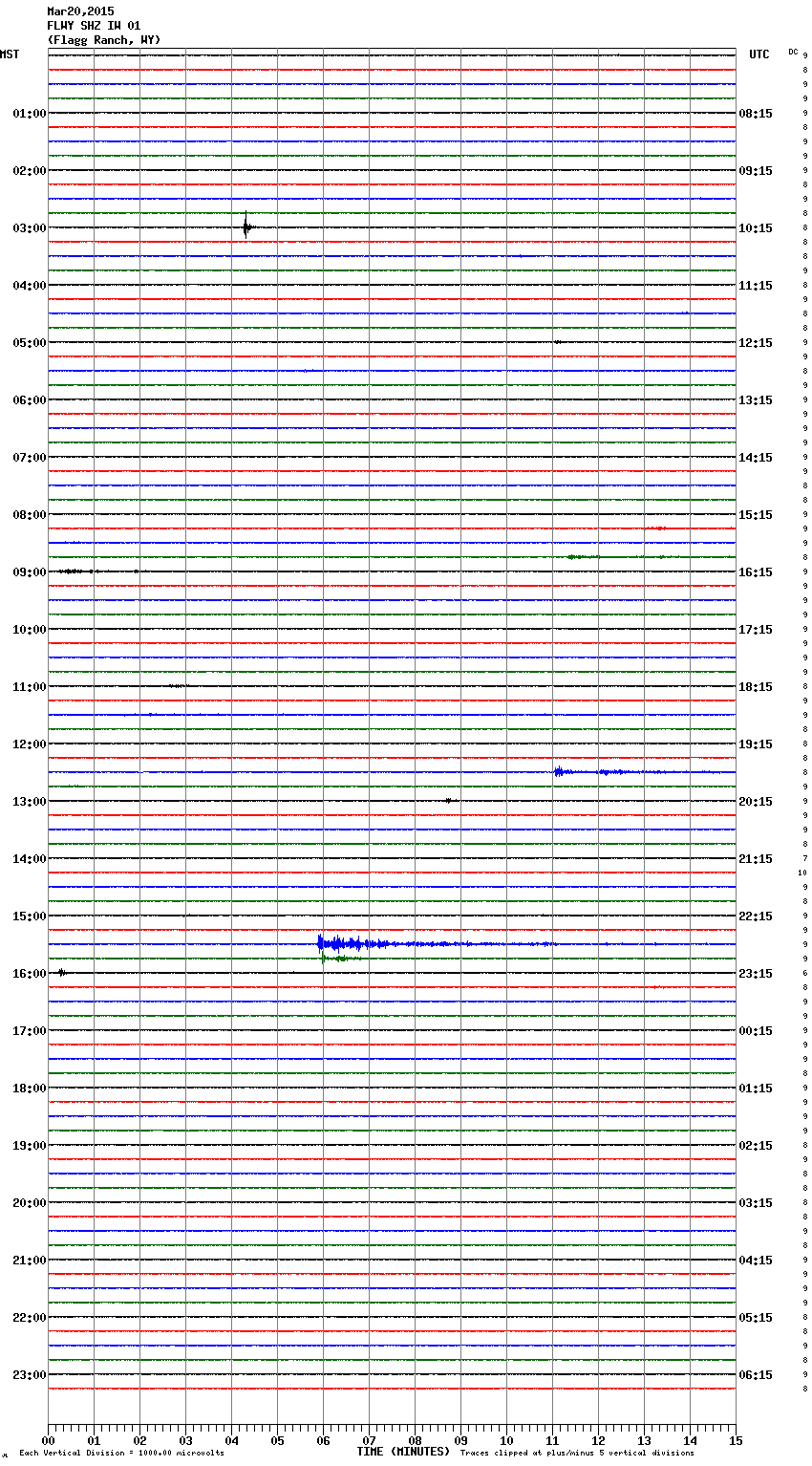Select the Mar20,2015 date label
The width and height of the screenshot is (812, 1466).
(80, 11)
